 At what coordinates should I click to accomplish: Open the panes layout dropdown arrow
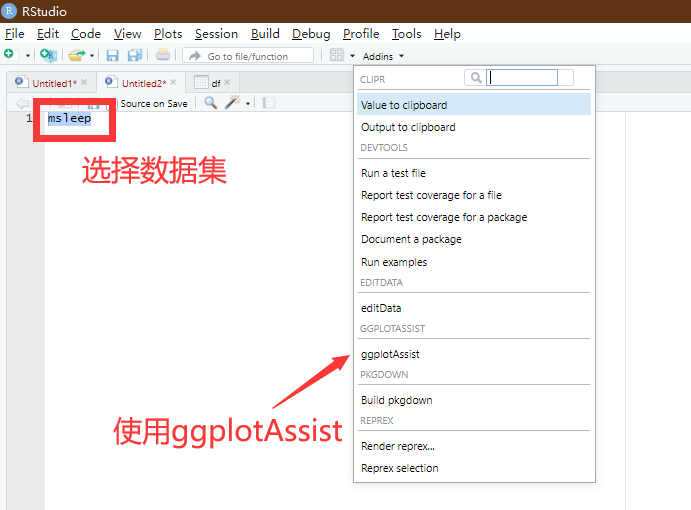point(352,56)
